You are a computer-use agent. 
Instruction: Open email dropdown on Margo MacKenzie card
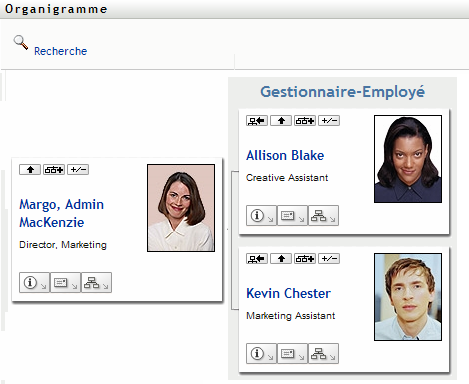click(65, 283)
